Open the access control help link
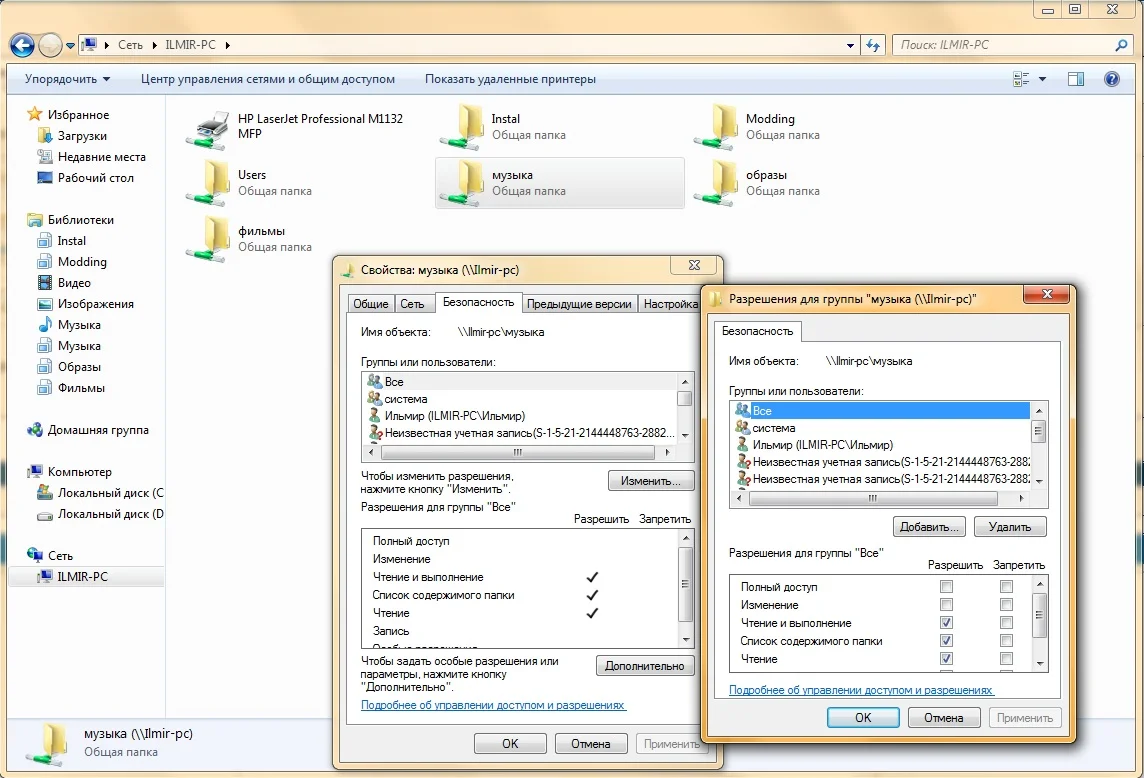1144x778 pixels. [861, 690]
